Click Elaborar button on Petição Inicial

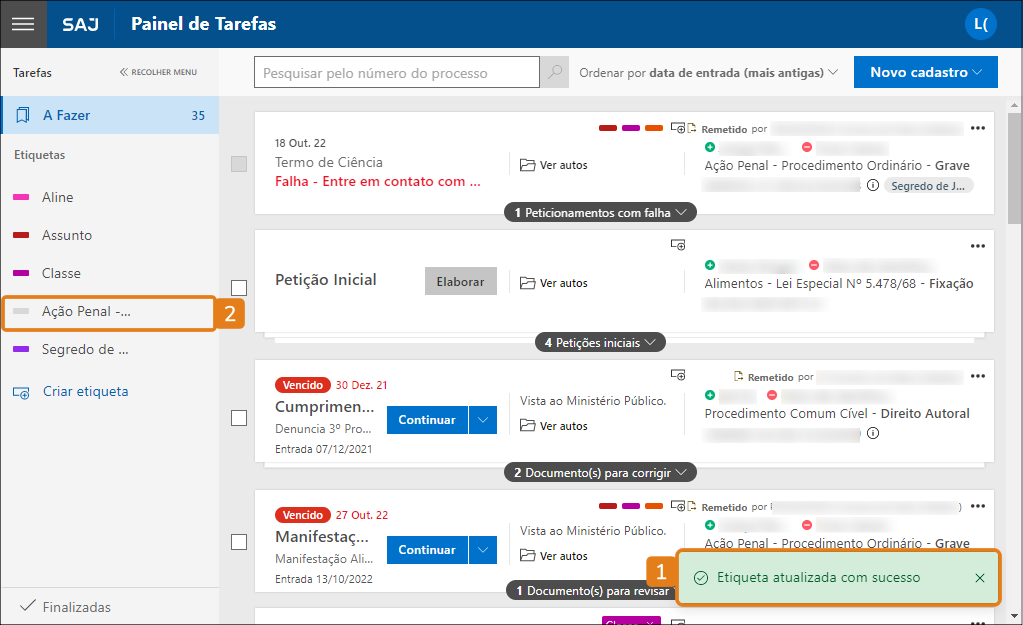click(460, 282)
